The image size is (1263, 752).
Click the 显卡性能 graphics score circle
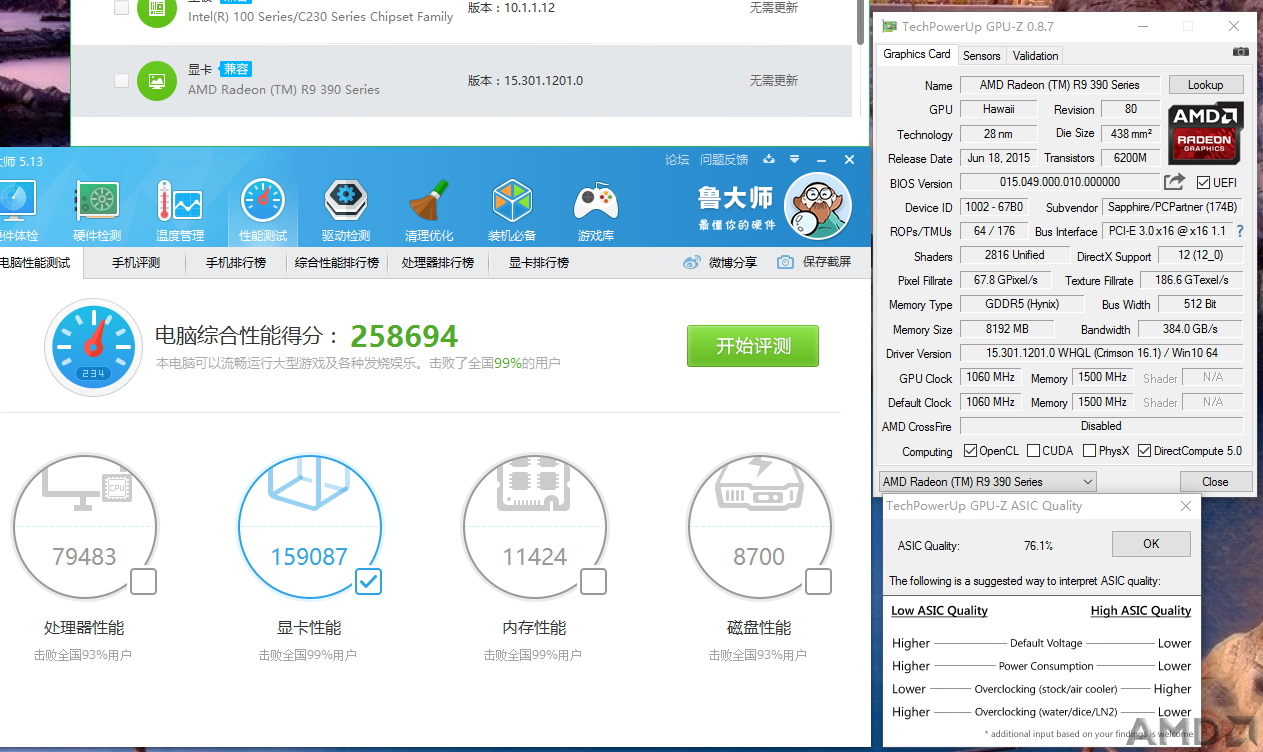pos(309,527)
